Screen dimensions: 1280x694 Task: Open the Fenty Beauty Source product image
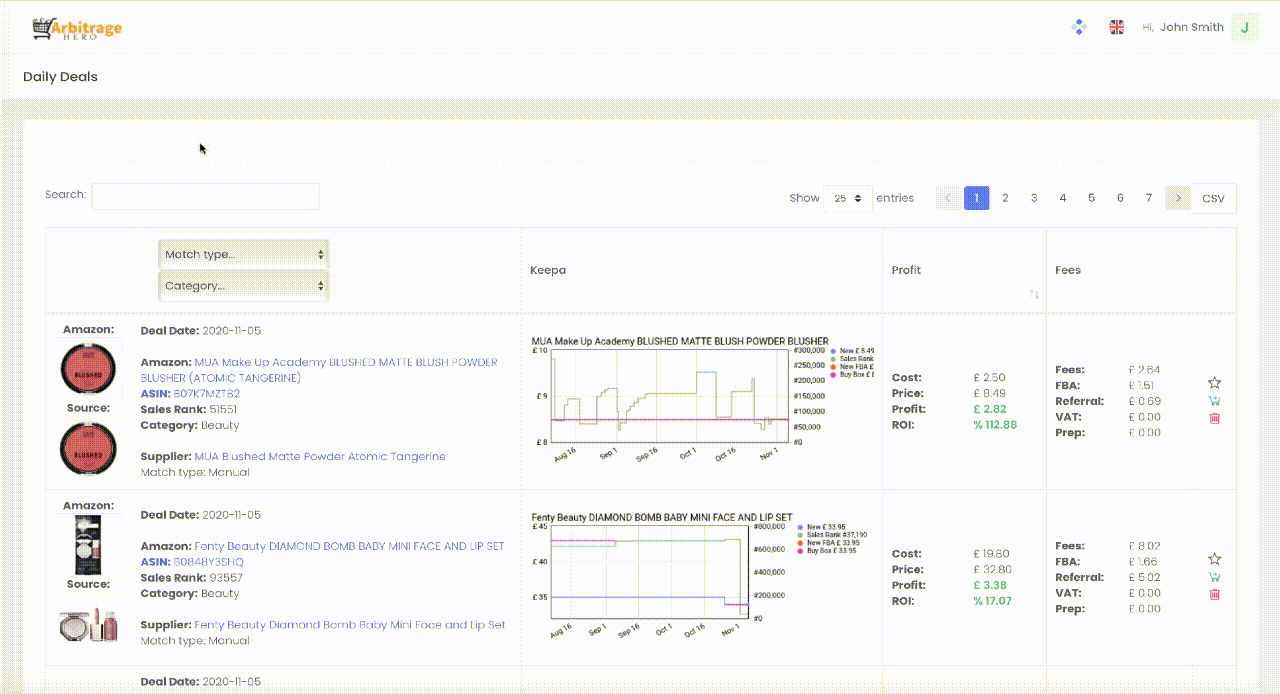(89, 625)
